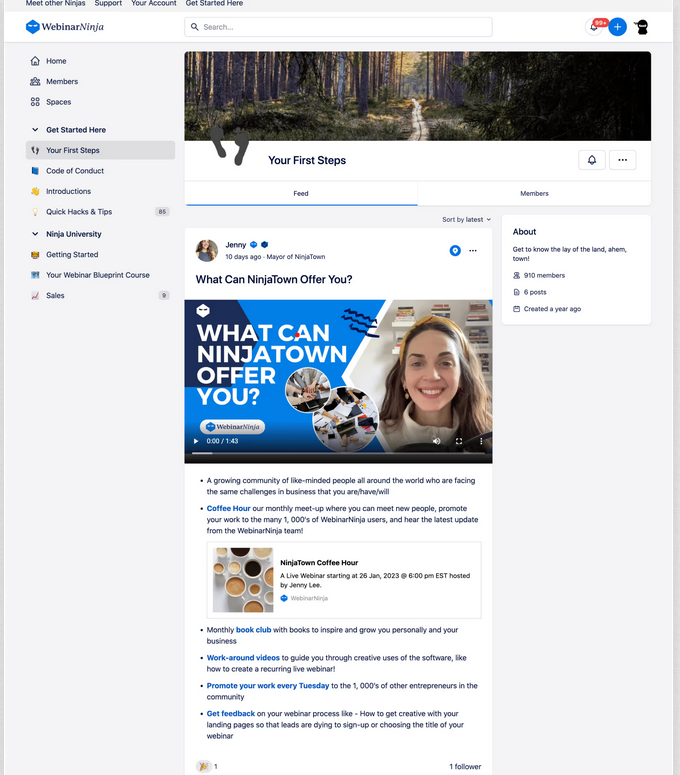Open the NinjaTown Coffee Hour card thumbnail
The width and height of the screenshot is (680, 775).
click(x=243, y=580)
